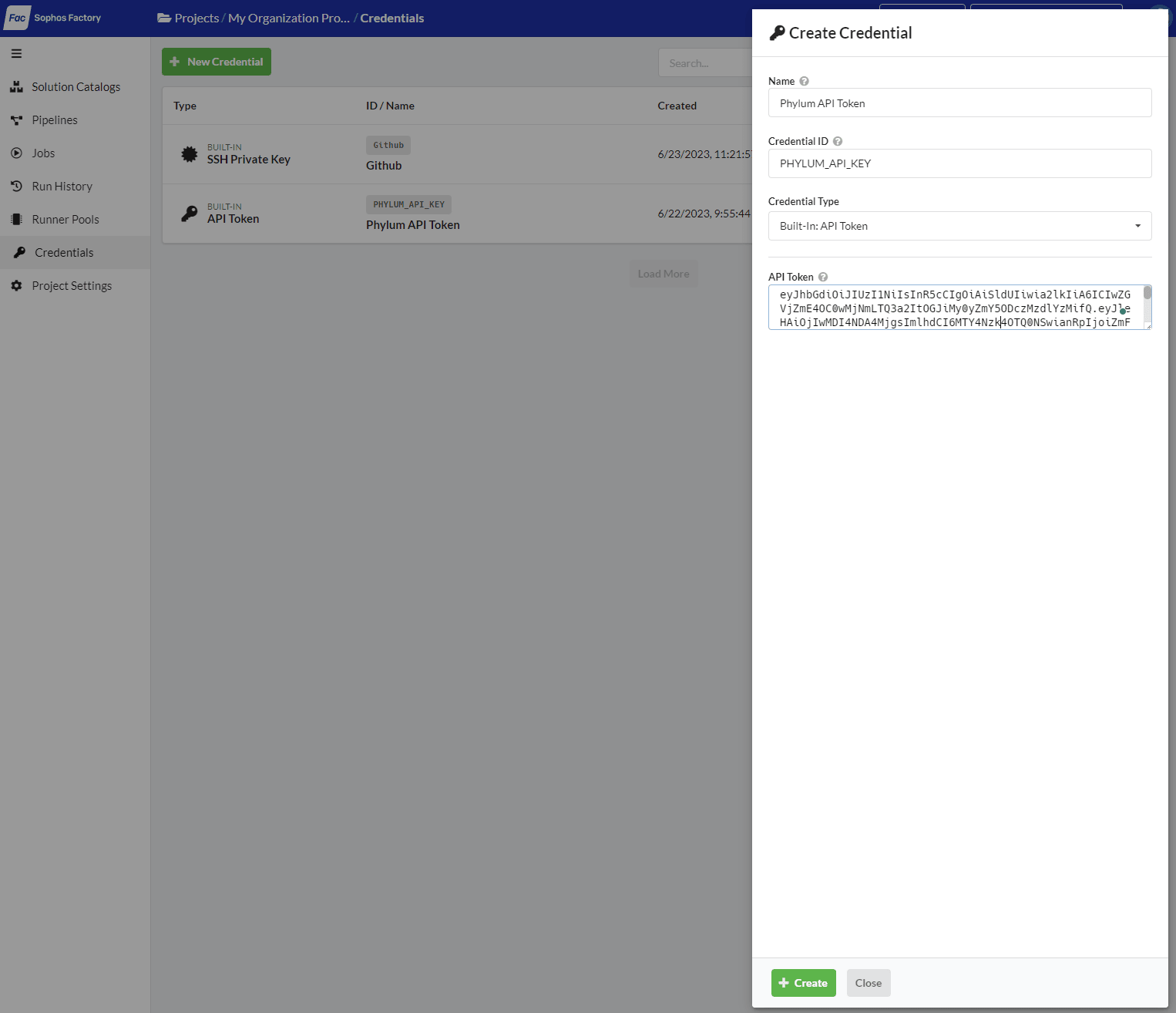Click the ID / Name column header
1176x1013 pixels.
[390, 106]
